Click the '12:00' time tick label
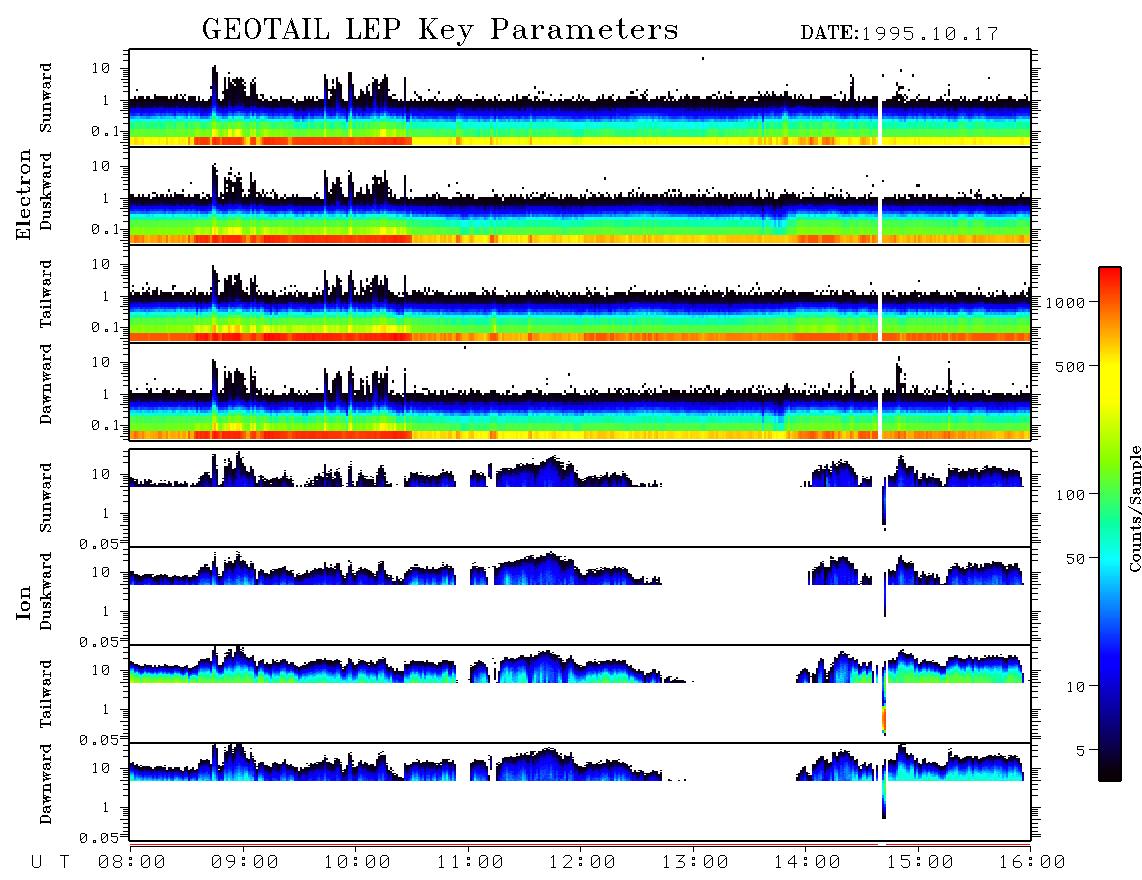The width and height of the screenshot is (1142, 880). pyautogui.click(x=583, y=862)
